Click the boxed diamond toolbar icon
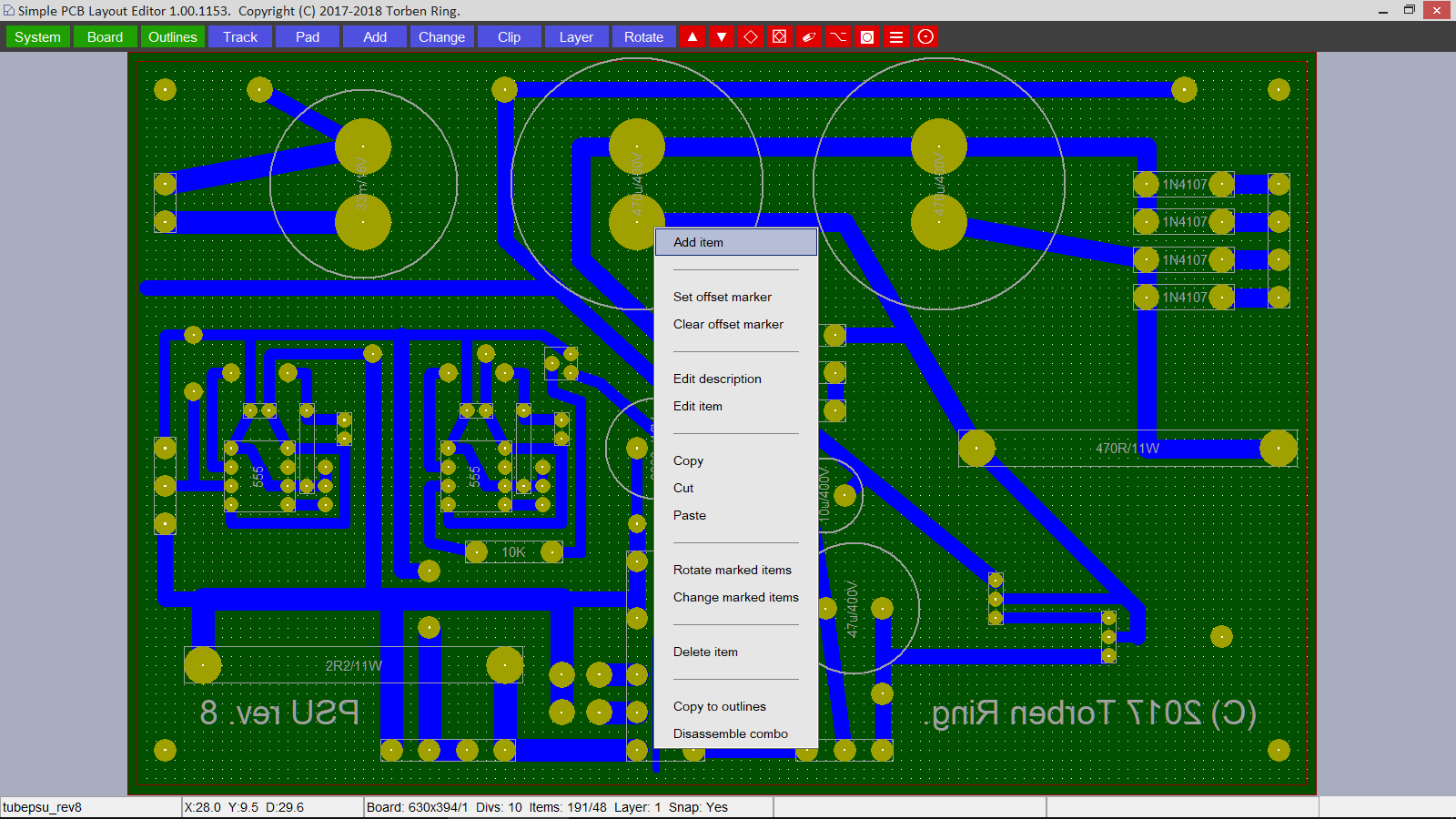1456x819 pixels. pyautogui.click(x=780, y=37)
